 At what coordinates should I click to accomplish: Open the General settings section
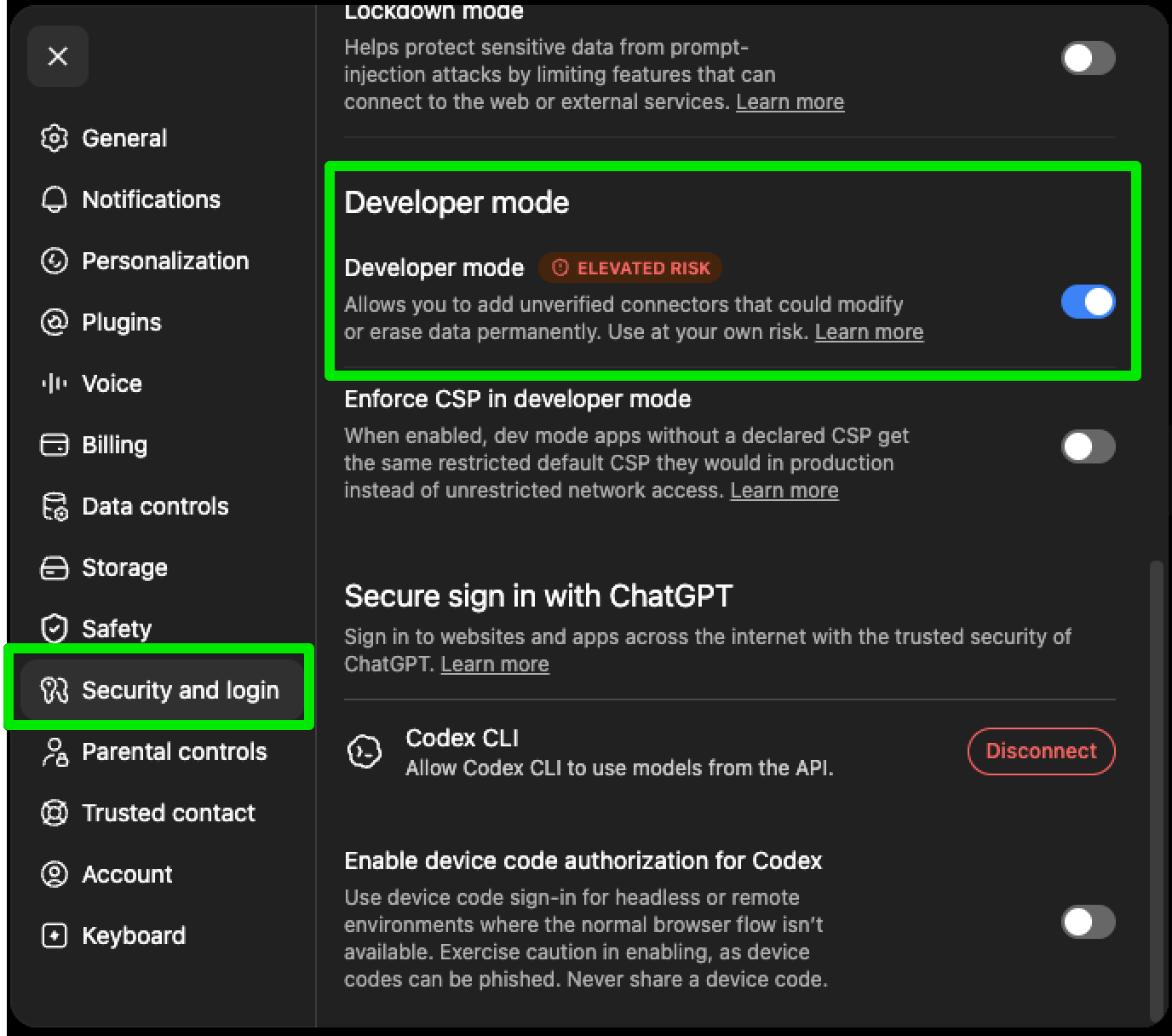pyautogui.click(x=162, y=138)
